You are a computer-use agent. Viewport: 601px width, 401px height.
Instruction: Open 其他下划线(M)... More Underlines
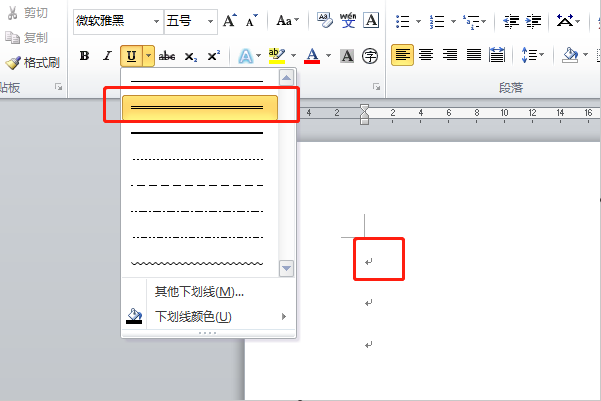point(199,292)
